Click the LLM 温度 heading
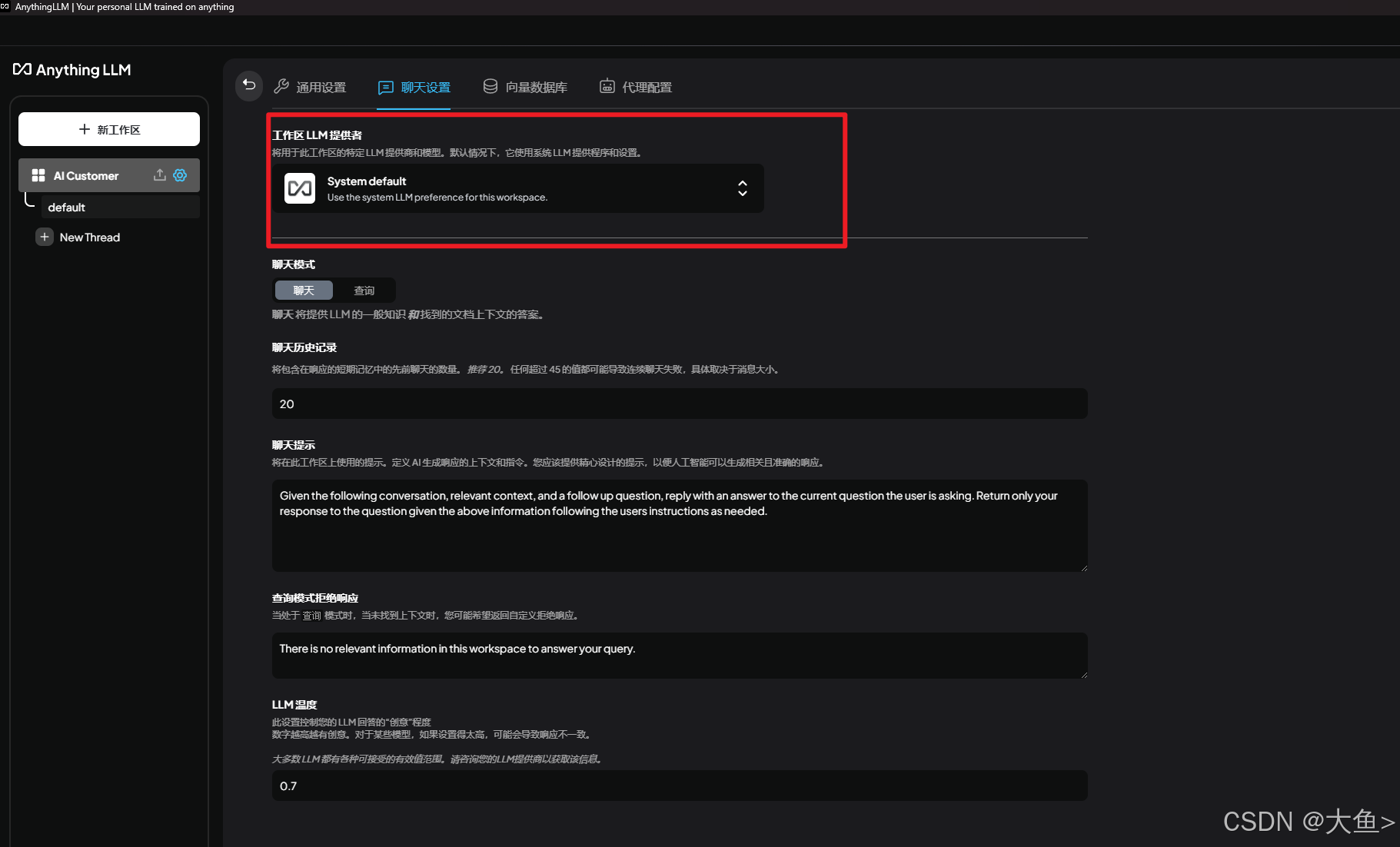The width and height of the screenshot is (1400, 847). tap(294, 705)
